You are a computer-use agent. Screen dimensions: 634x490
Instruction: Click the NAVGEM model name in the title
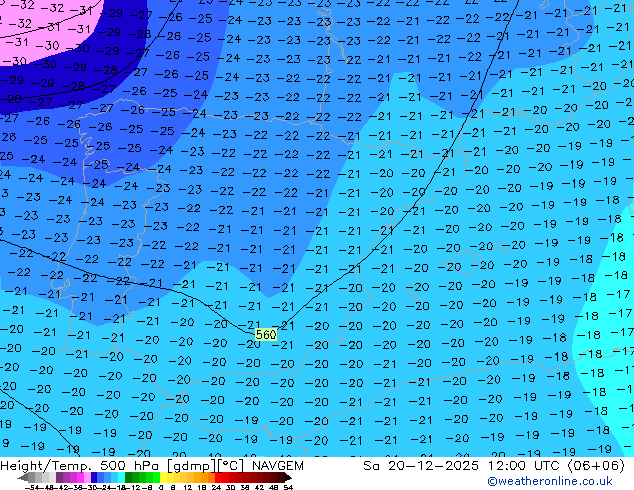277,466
